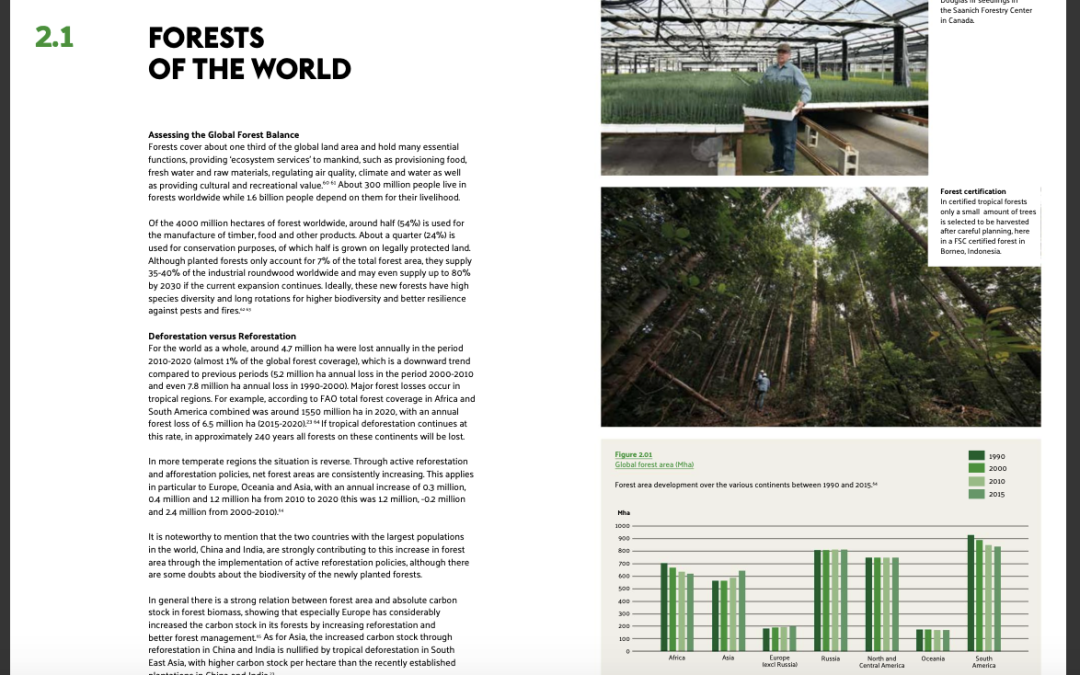Screen dimensions: 1080x675
Task: Click the line starting 'In general there is a strong relation'
Action: [302, 600]
